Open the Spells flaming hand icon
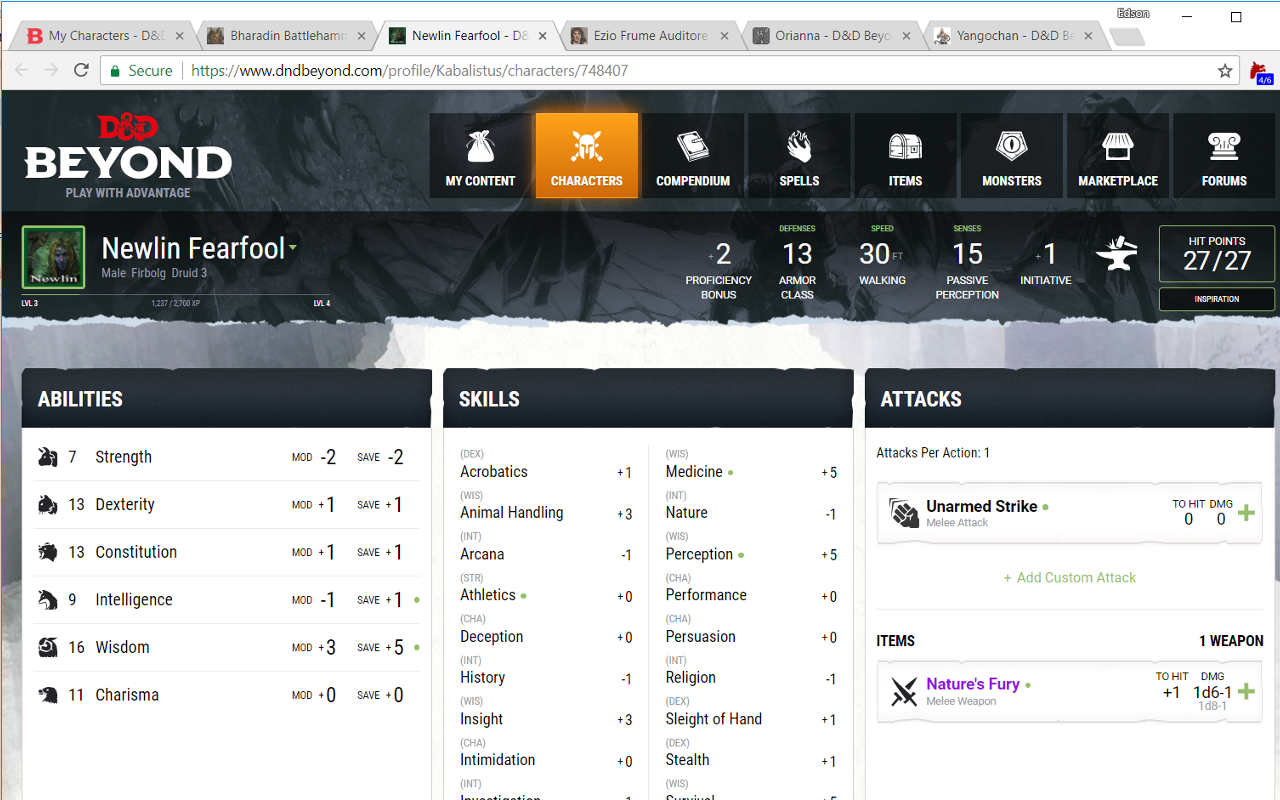Screen dimensions: 1280x800 pyautogui.click(x=799, y=147)
